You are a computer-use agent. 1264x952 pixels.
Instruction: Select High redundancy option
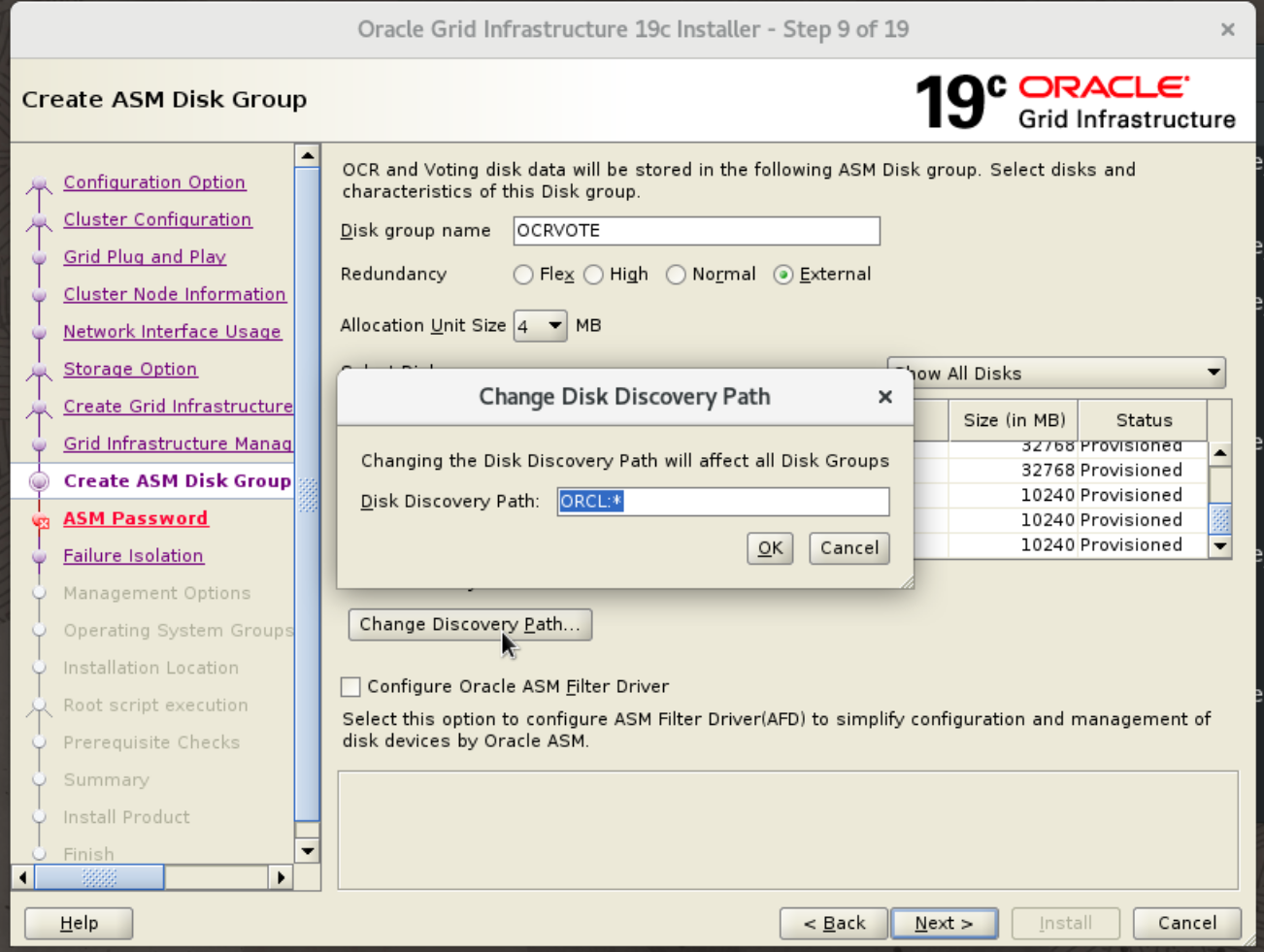pos(593,275)
